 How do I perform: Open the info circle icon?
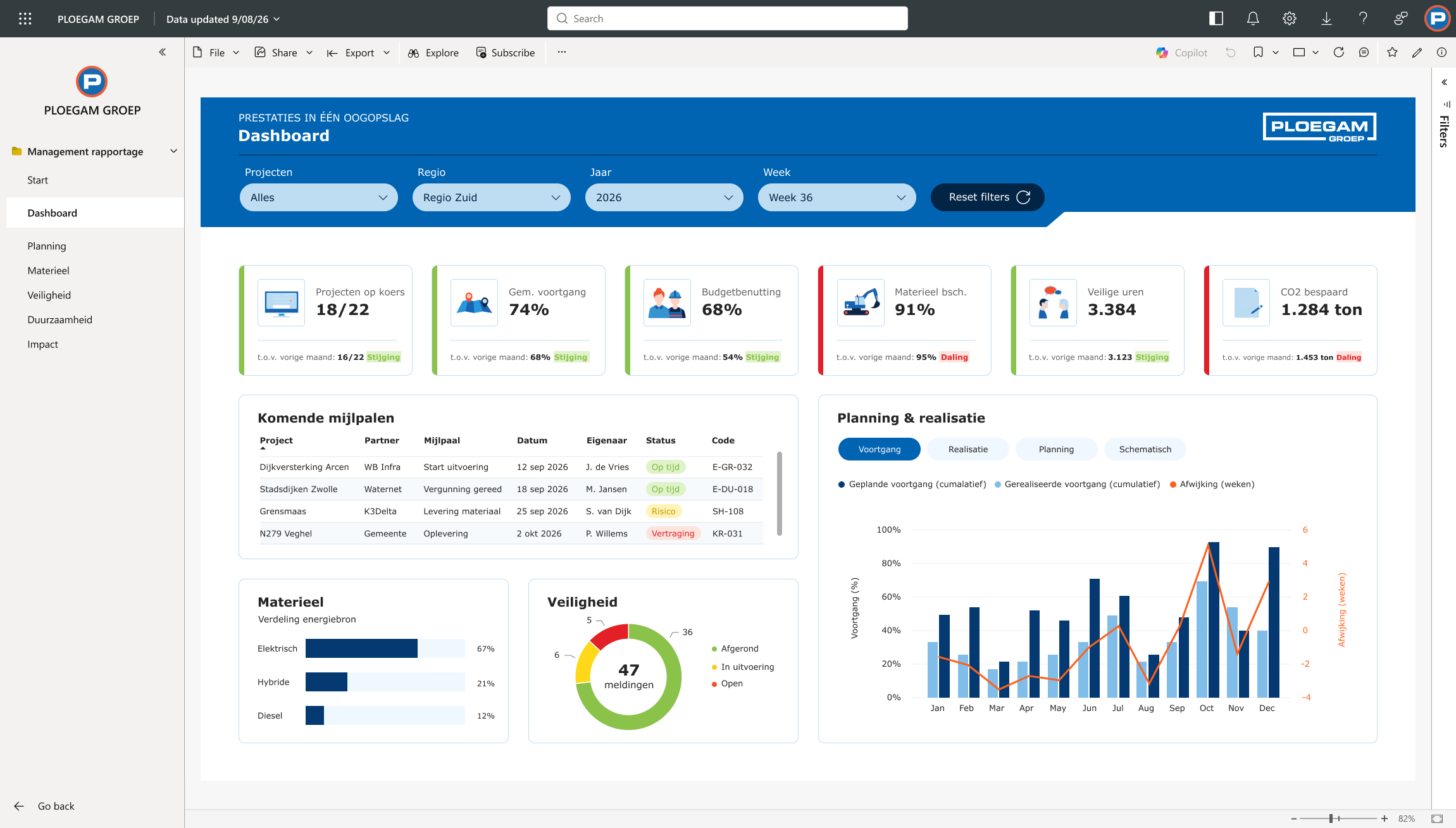pyautogui.click(x=1441, y=53)
